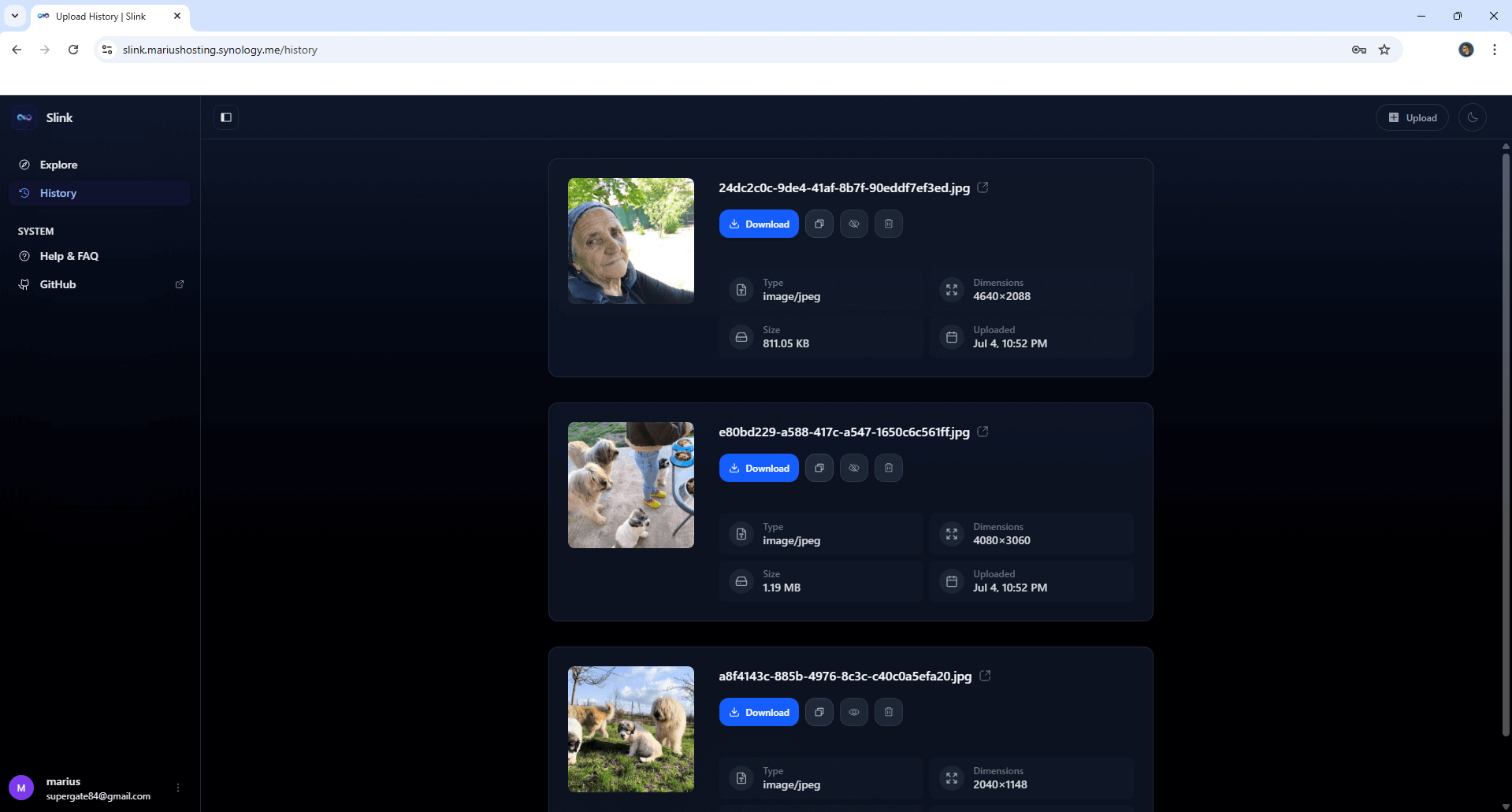This screenshot has width=1512, height=812.
Task: Open e80bd229-a588 image external link icon
Action: 983,432
